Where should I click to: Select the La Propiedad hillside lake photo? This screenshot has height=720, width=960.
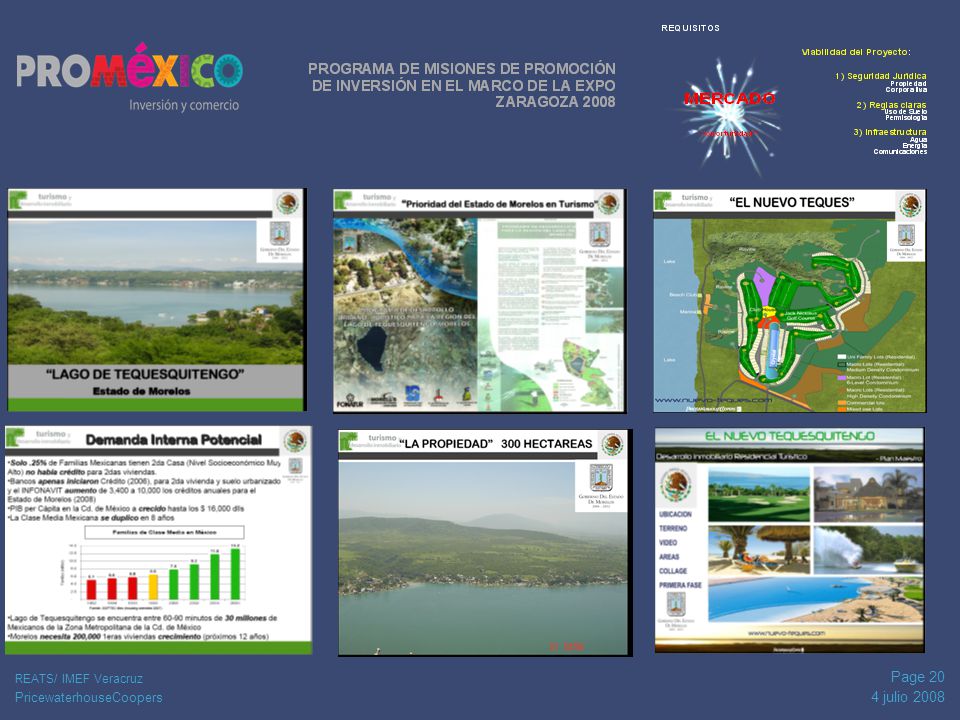(x=483, y=558)
